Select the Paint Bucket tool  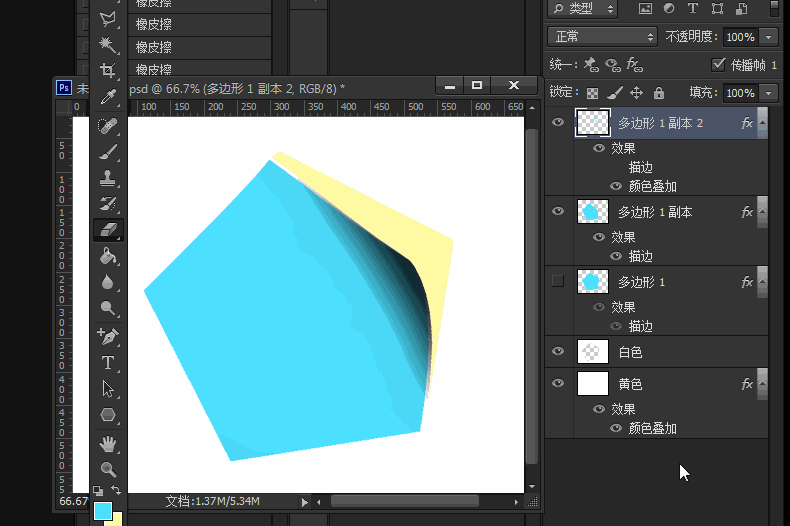click(108, 256)
